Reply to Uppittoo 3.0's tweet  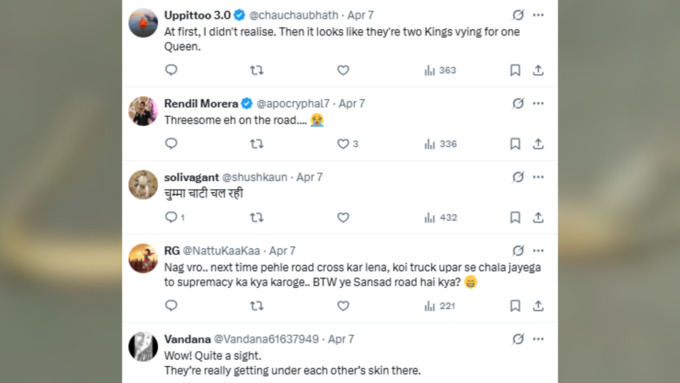click(171, 70)
